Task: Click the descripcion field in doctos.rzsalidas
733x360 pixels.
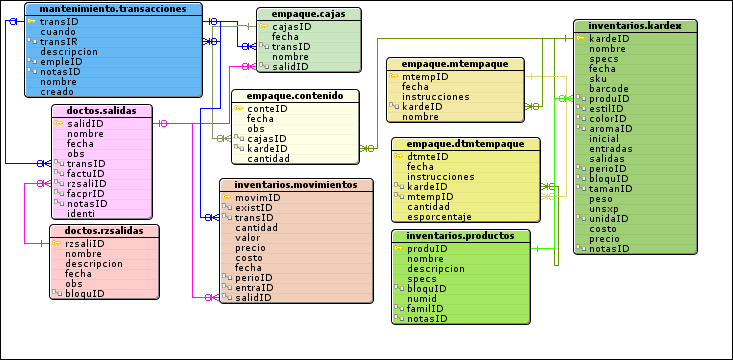Action: pos(104,264)
